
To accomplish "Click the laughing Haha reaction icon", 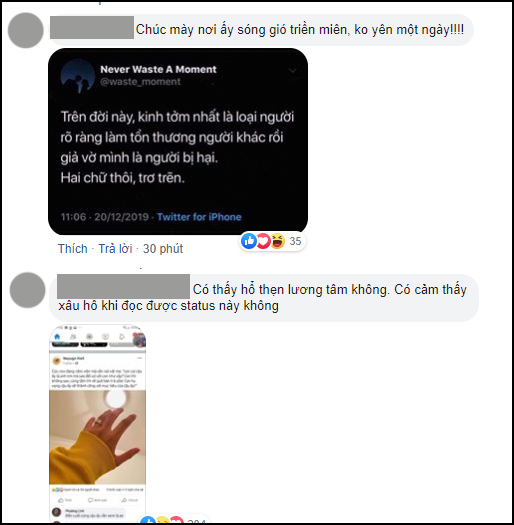I will pos(278,241).
